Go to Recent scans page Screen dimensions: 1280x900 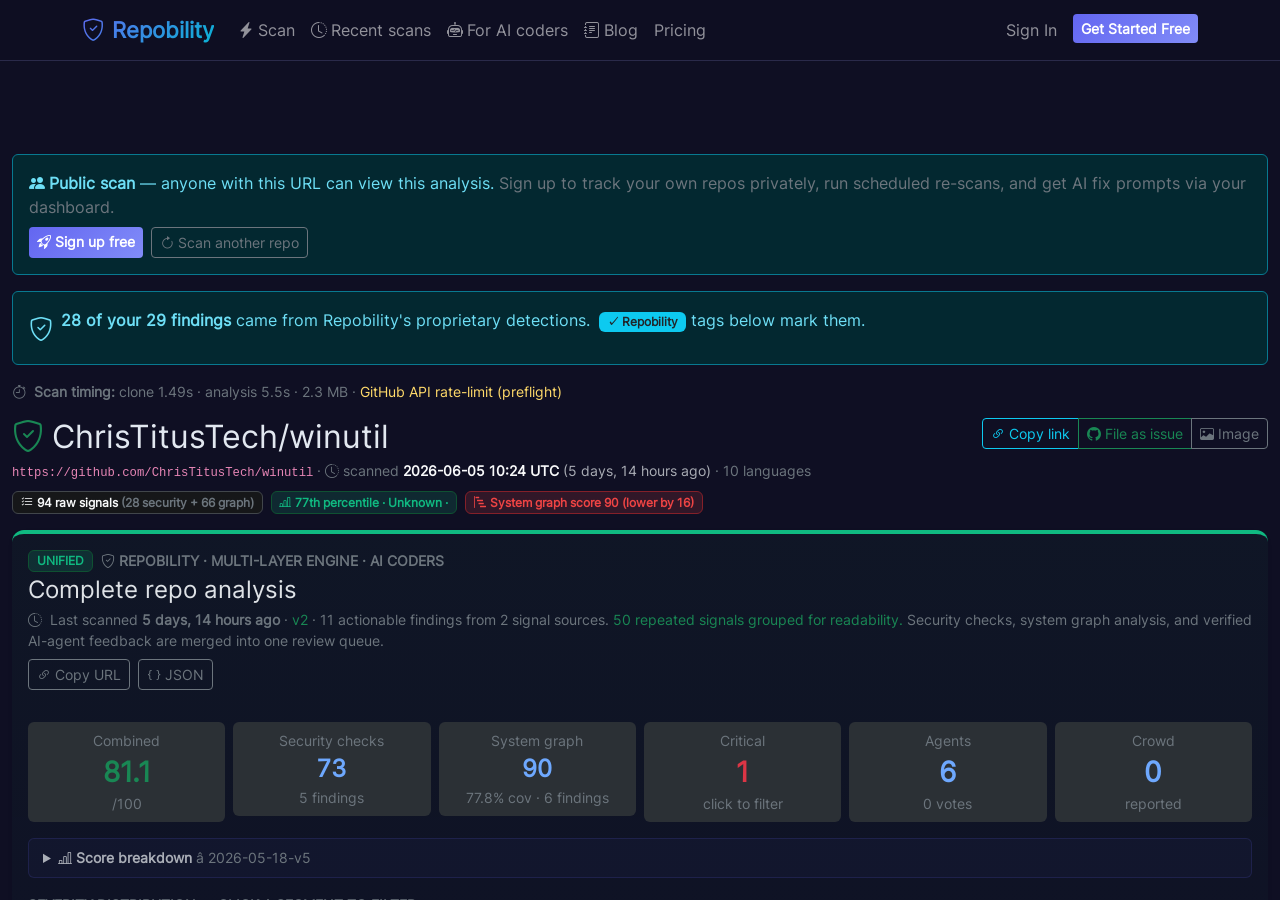click(371, 30)
